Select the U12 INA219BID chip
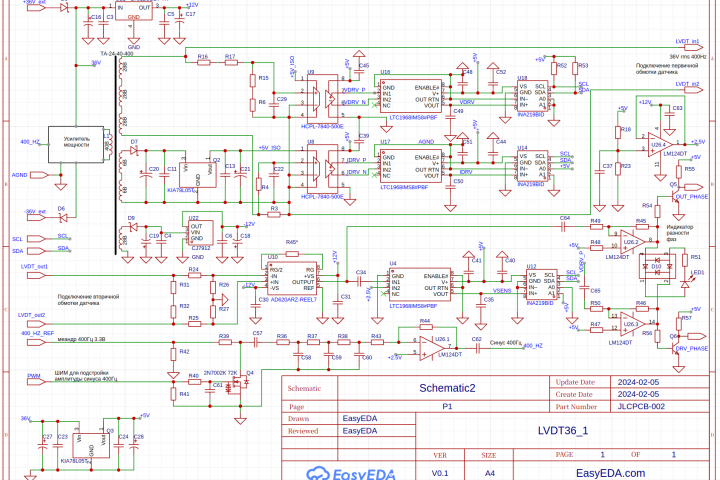Image resolution: width=720 pixels, height=480 pixels. (x=541, y=285)
